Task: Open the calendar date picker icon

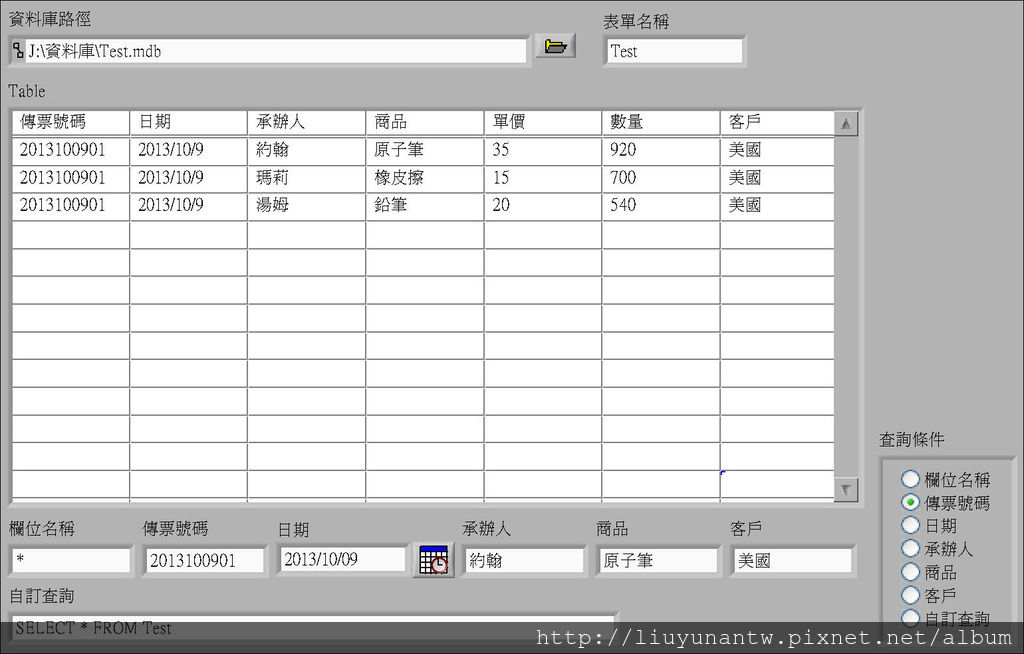Action: coord(434,561)
